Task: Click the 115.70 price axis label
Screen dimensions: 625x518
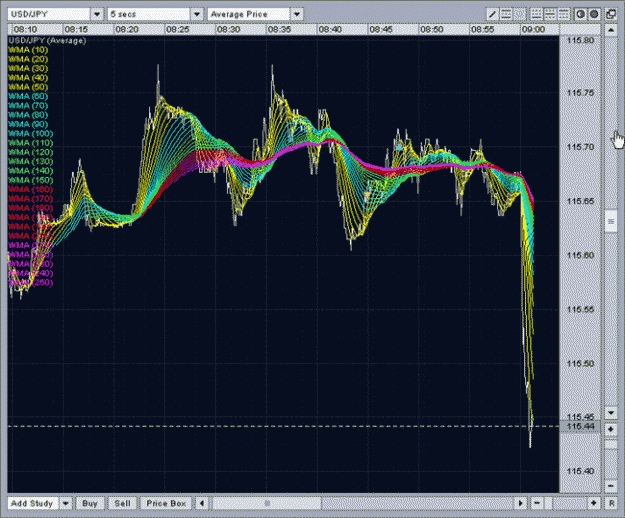Action: [580, 147]
